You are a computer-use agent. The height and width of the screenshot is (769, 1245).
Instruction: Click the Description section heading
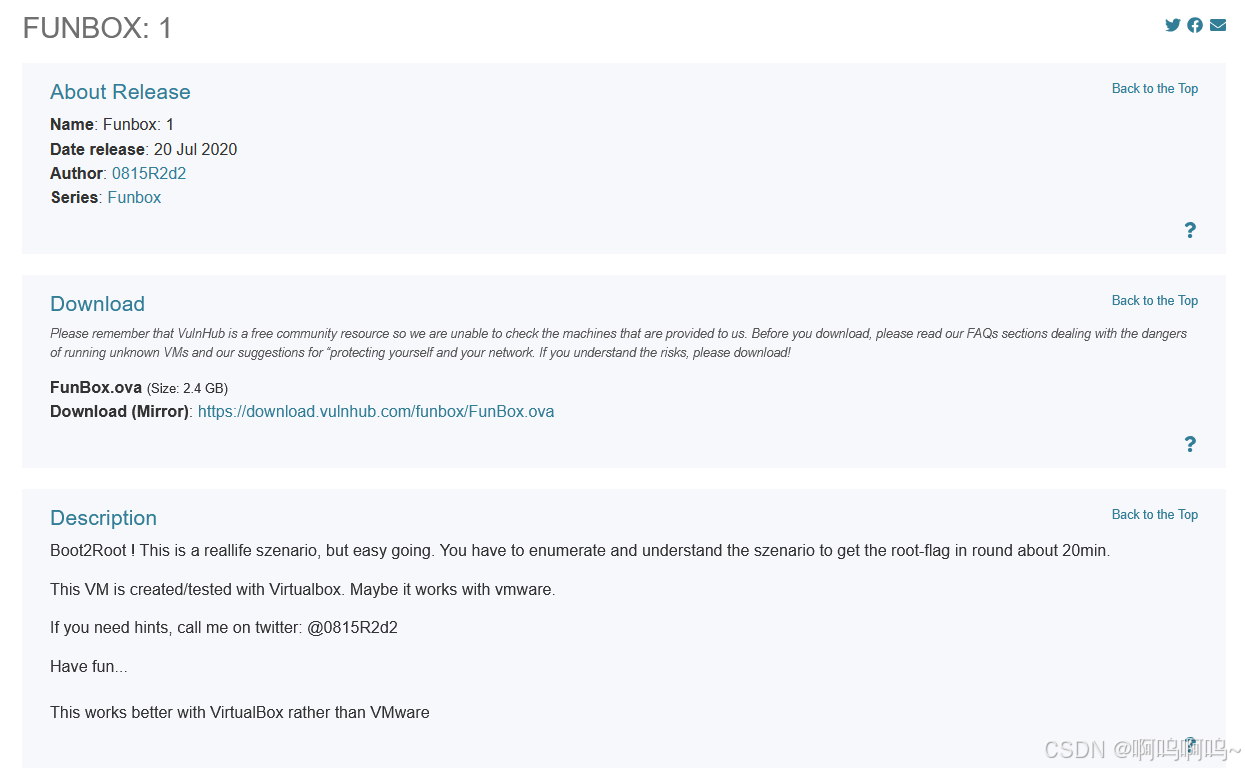(x=103, y=518)
